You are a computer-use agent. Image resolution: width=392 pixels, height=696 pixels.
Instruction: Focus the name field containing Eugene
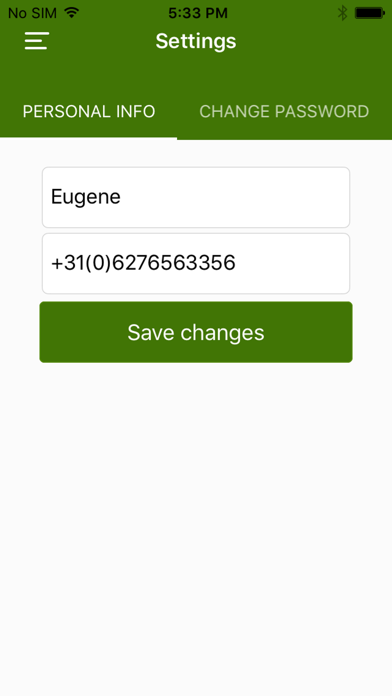coord(196,197)
